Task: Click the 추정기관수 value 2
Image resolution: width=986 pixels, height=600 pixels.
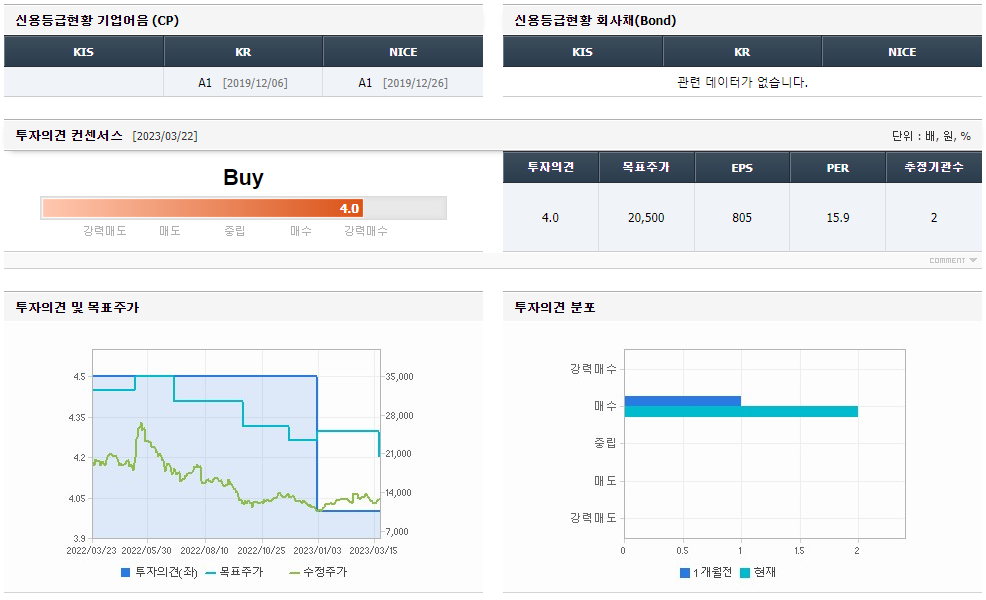Action: [934, 218]
